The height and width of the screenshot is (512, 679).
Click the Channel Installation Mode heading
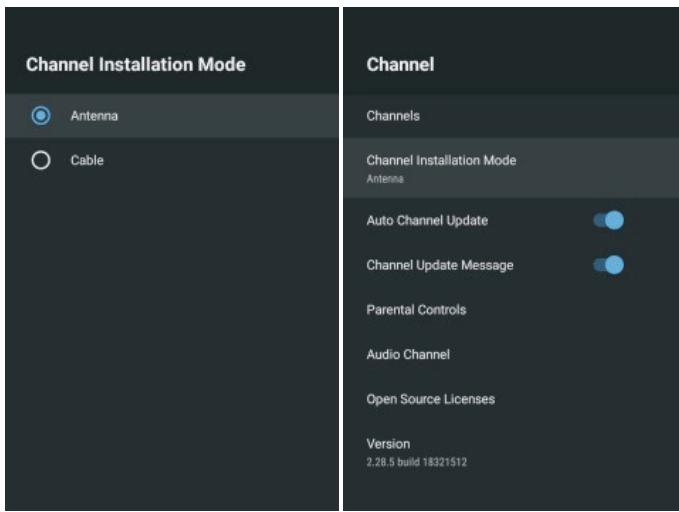click(136, 65)
